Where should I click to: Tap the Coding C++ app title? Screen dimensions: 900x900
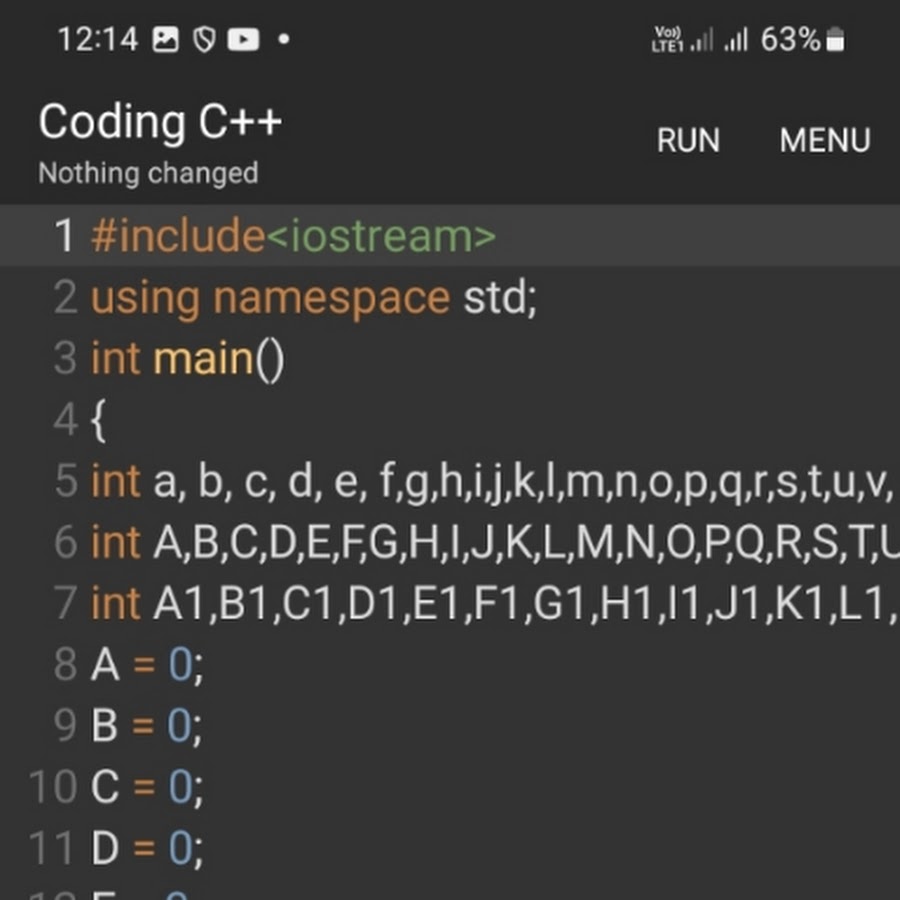160,122
